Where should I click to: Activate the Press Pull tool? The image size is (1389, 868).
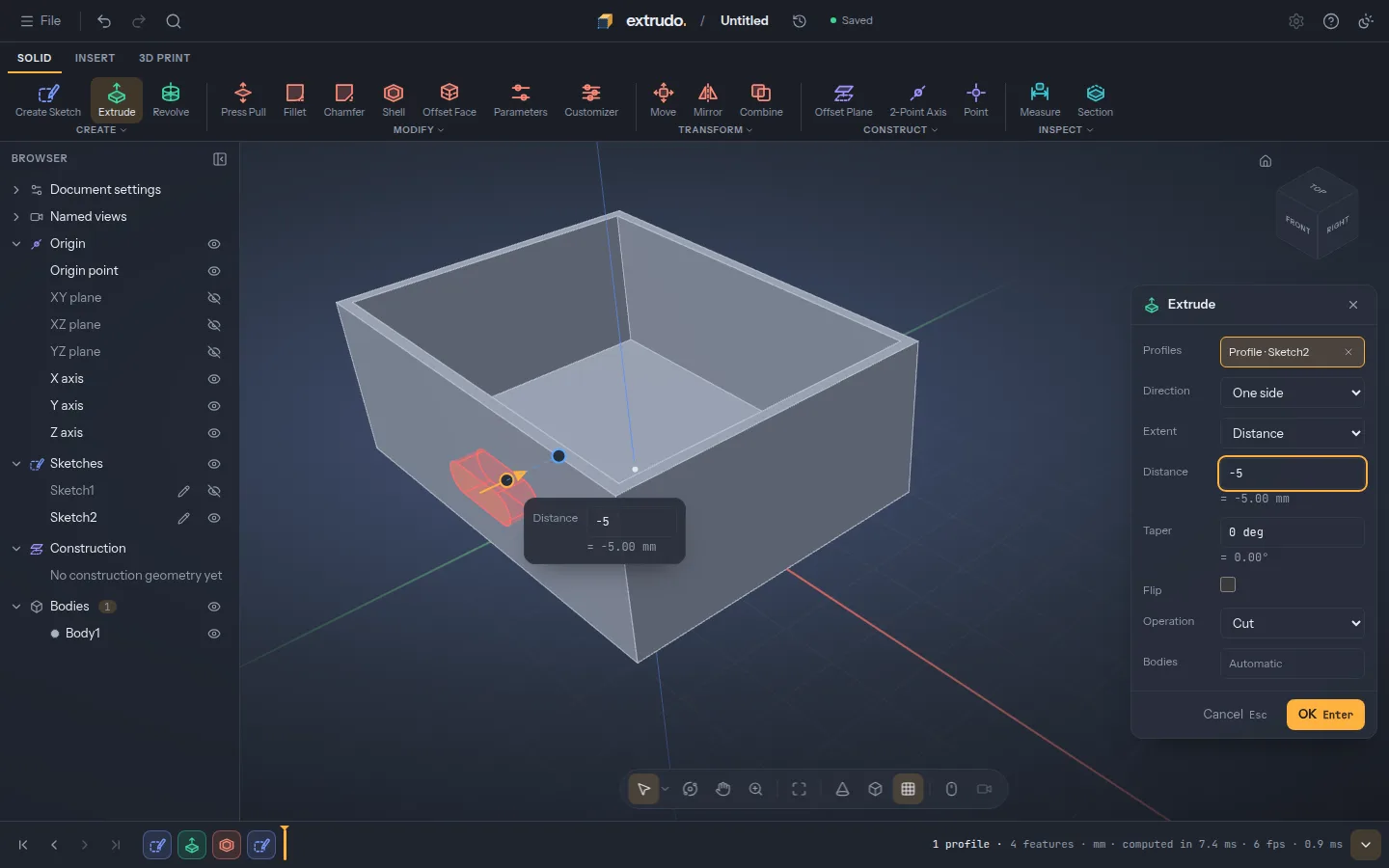[243, 100]
